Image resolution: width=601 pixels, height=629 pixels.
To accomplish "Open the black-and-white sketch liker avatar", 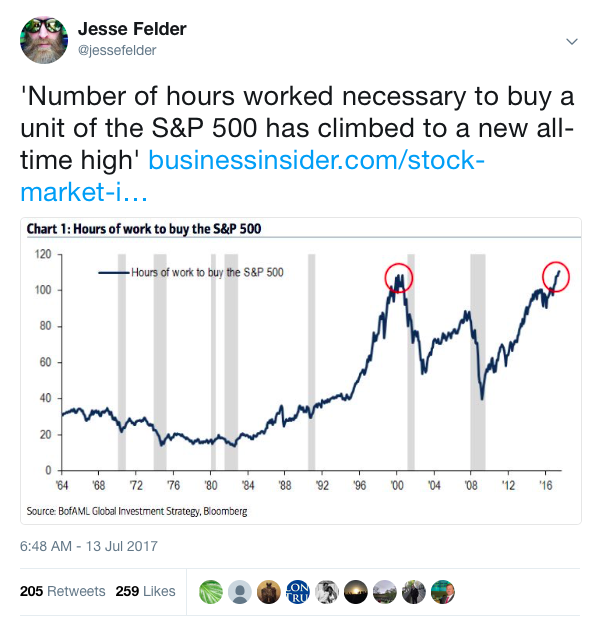I will coord(327,592).
